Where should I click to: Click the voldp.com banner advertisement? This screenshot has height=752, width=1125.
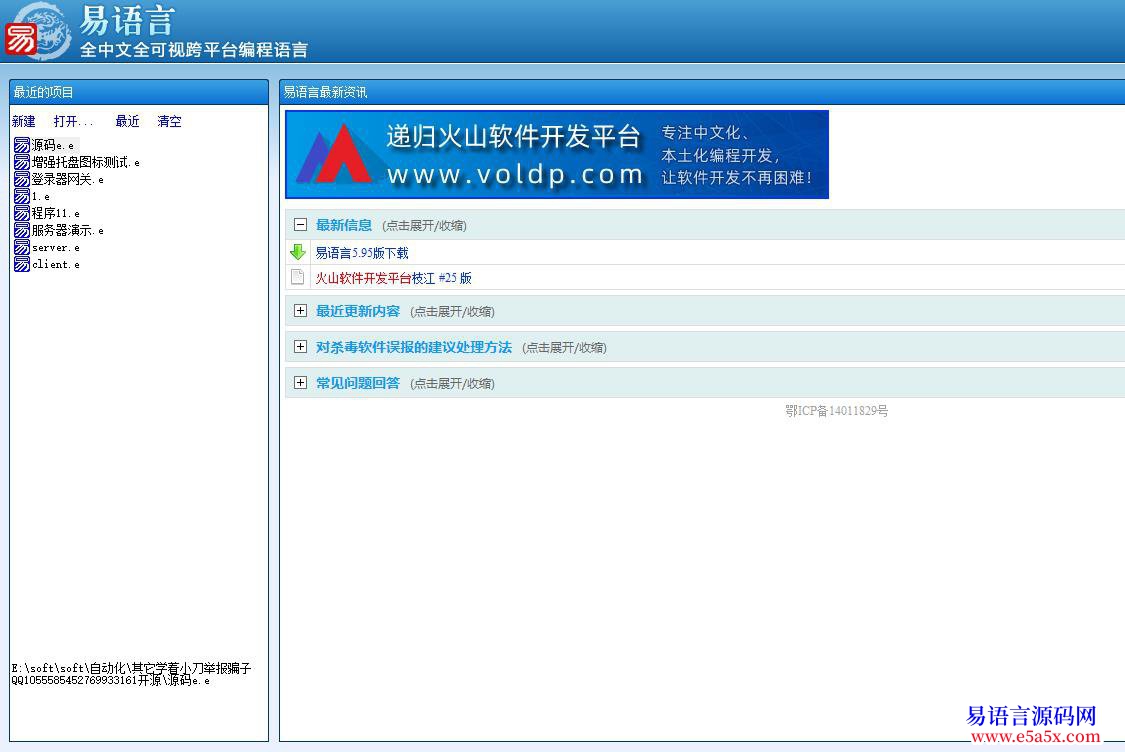tap(556, 154)
